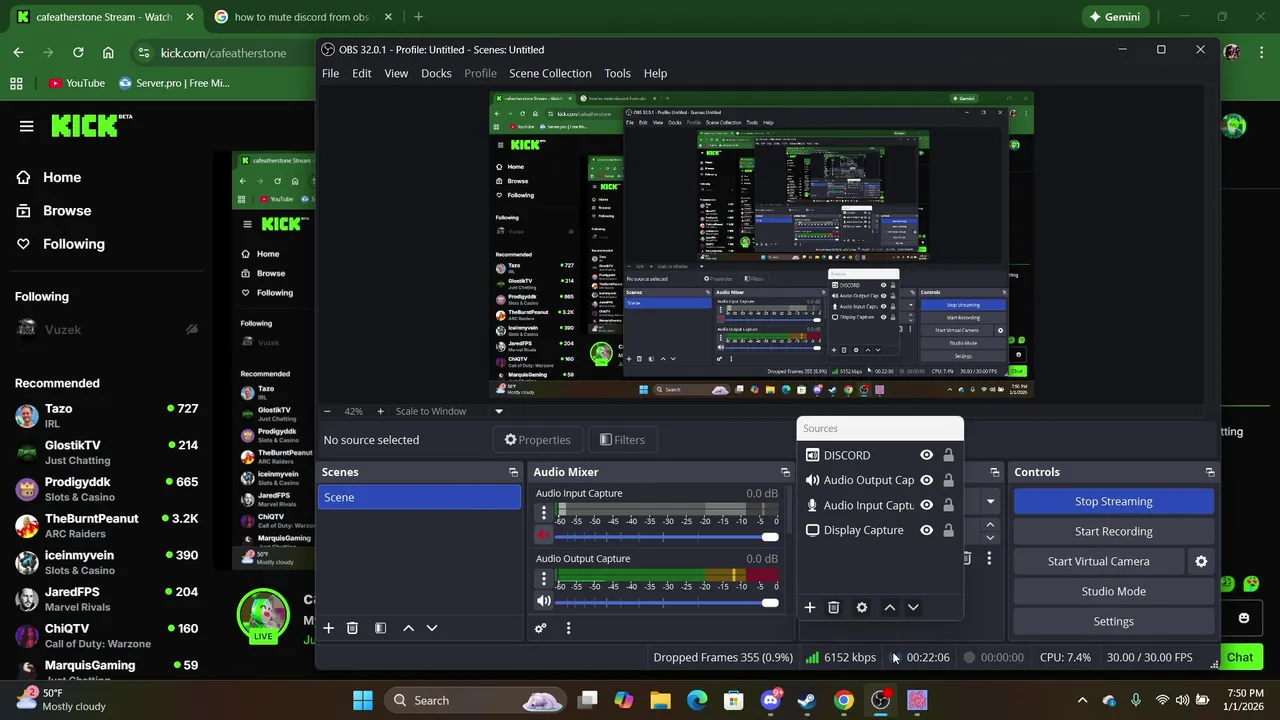Open advanced audio properties gears icon

coord(541,628)
